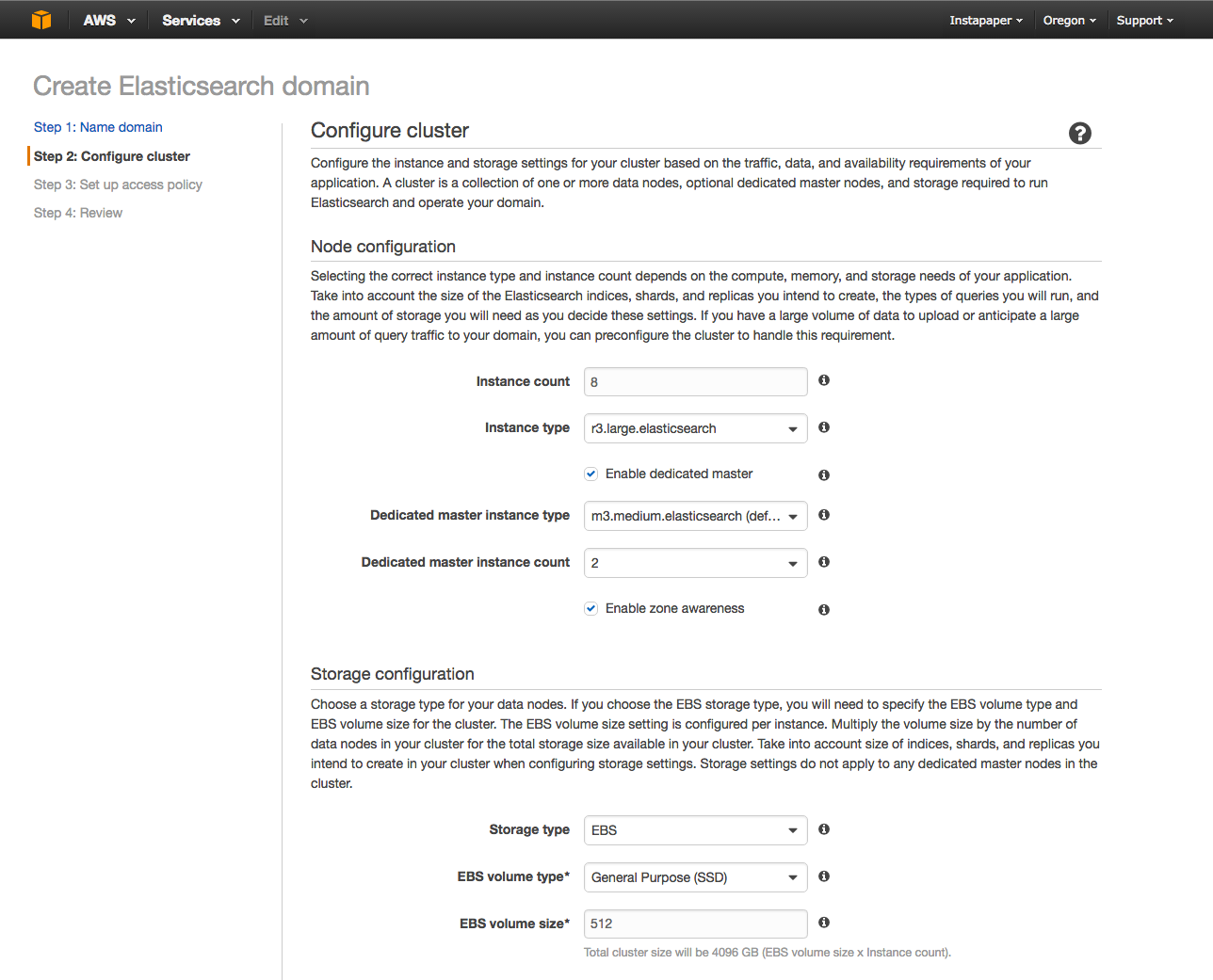Show info for Instance type
1213x980 pixels.
click(824, 427)
